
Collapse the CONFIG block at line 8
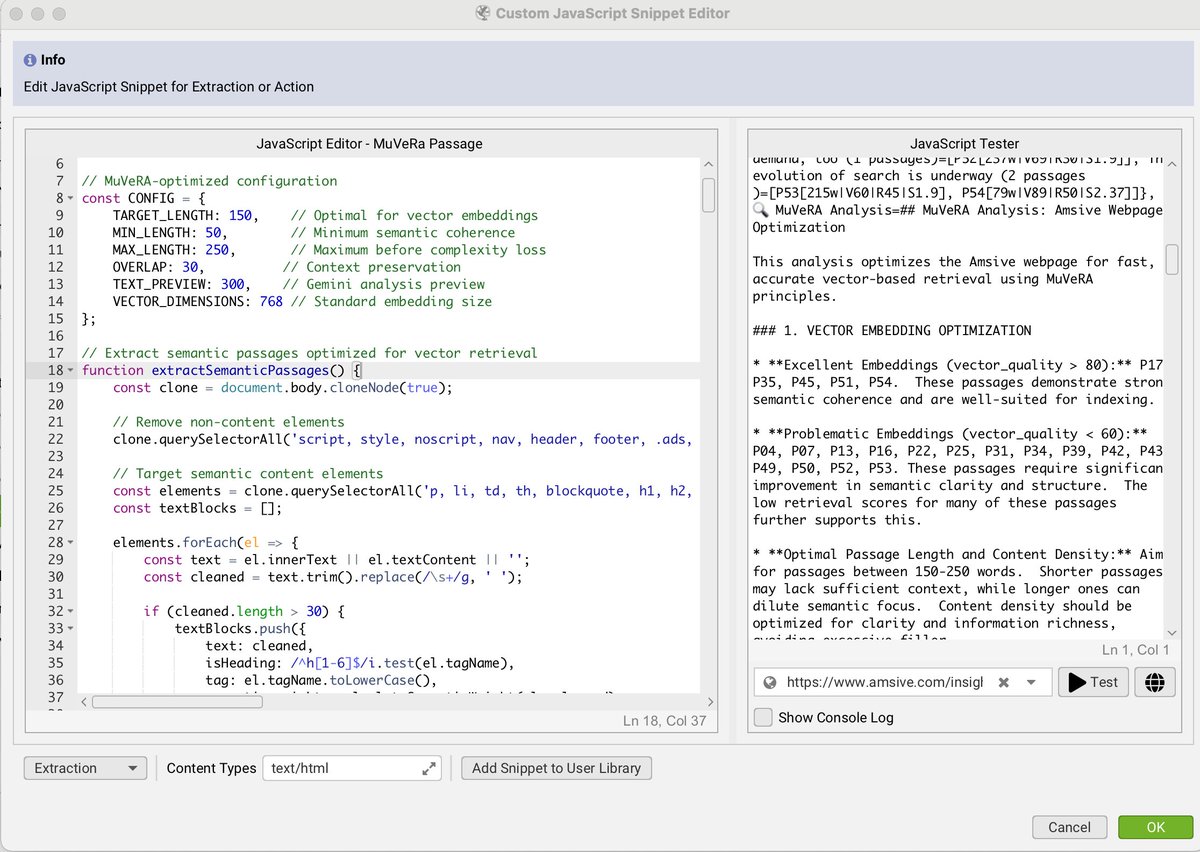click(x=70, y=198)
